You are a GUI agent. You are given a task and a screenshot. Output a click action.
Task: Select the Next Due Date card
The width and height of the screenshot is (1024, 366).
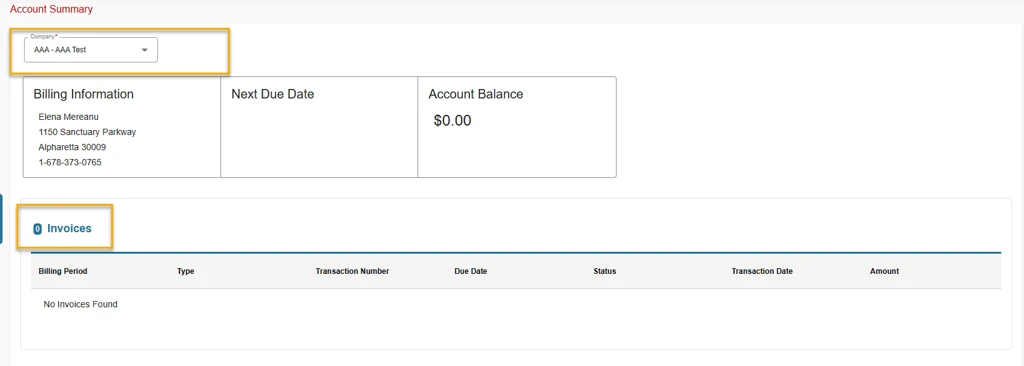(319, 127)
